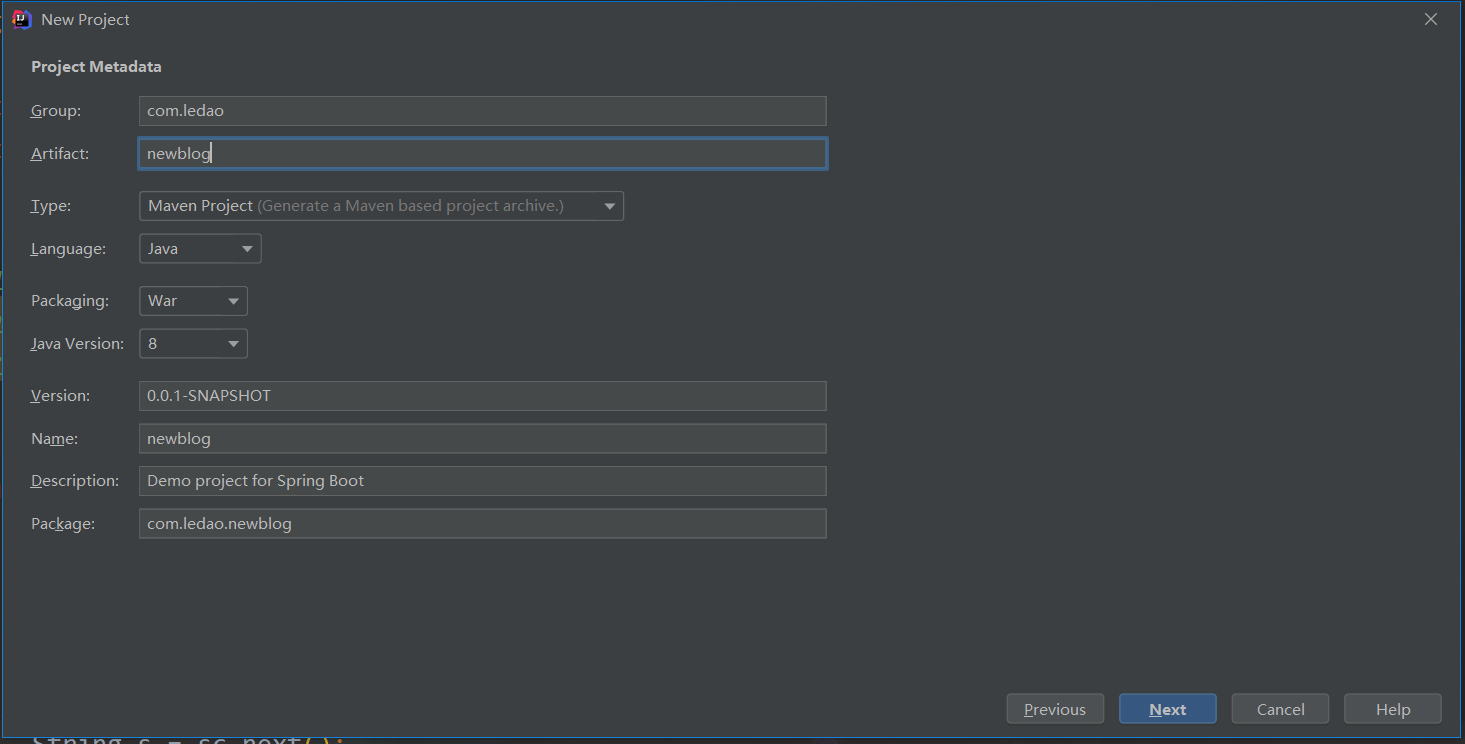1465x744 pixels.
Task: Click the Packaging dropdown arrow icon
Action: [232, 301]
